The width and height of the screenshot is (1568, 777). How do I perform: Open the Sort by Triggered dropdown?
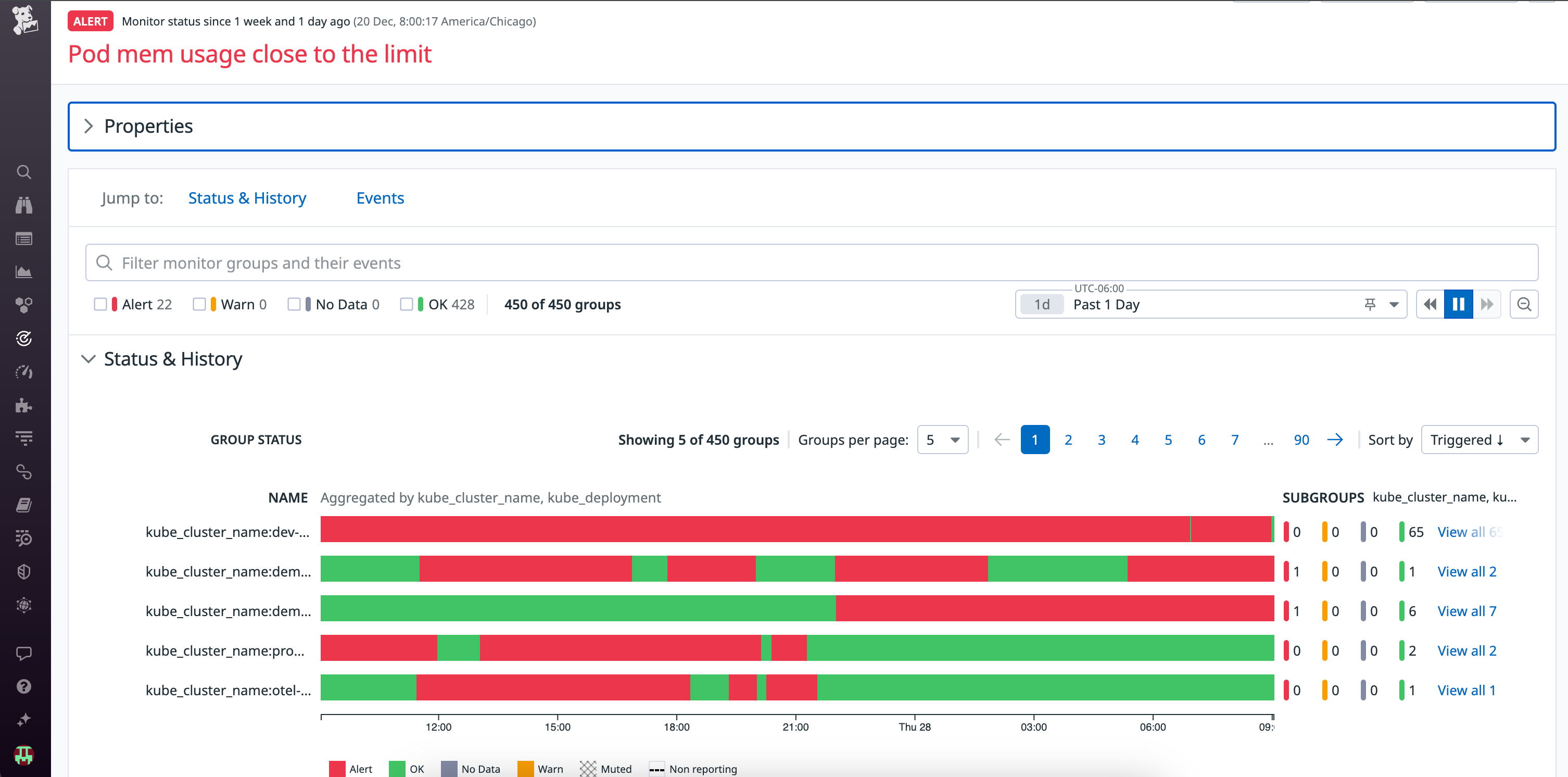click(1480, 439)
